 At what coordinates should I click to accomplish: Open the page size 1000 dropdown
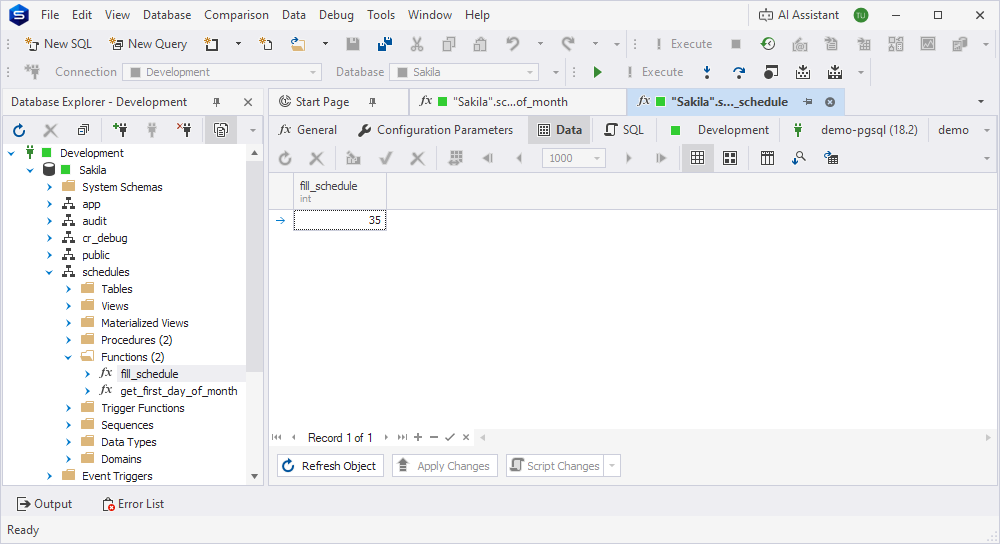pyautogui.click(x=597, y=158)
